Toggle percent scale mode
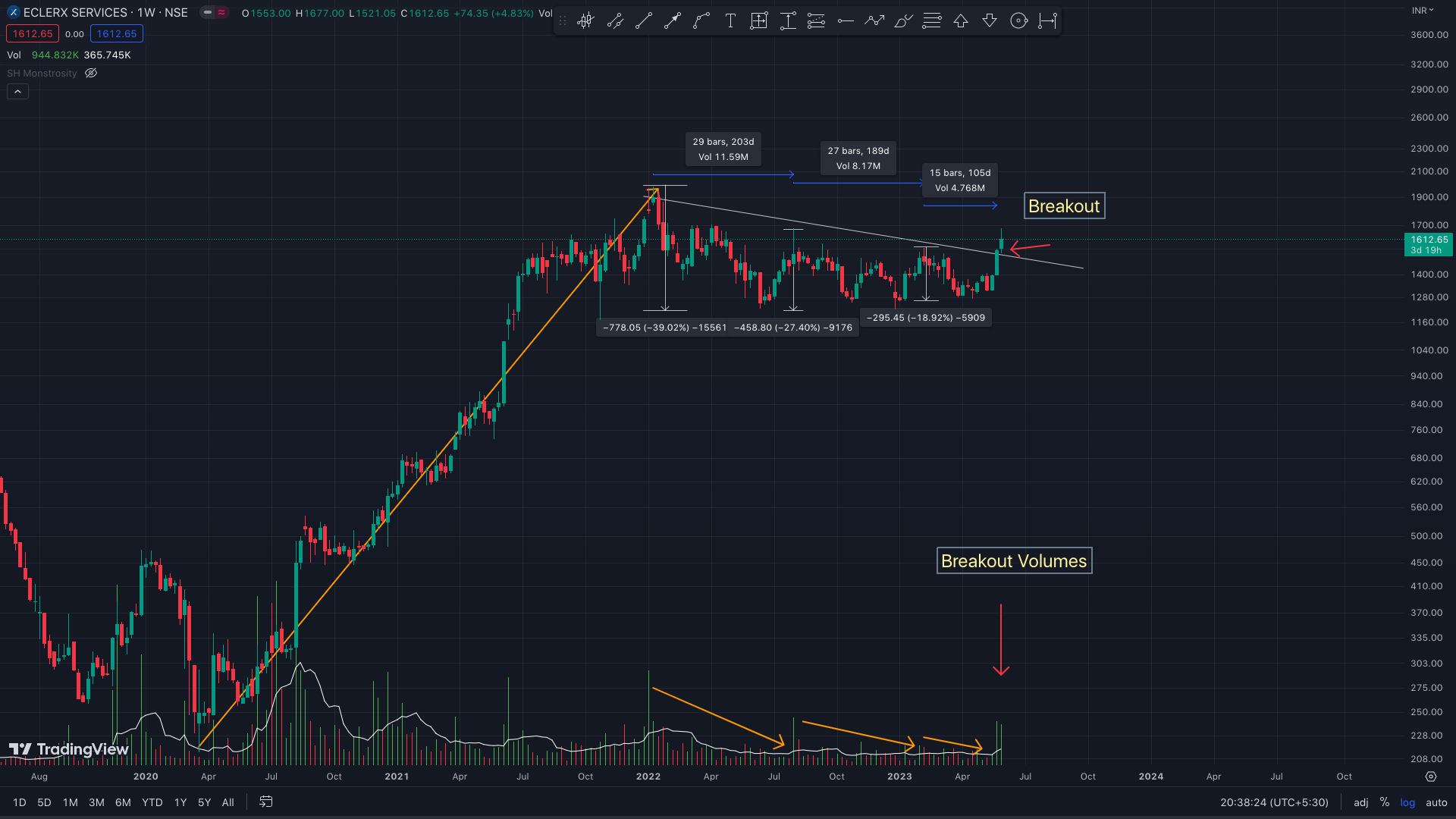Image resolution: width=1456 pixels, height=819 pixels. pyautogui.click(x=1385, y=802)
